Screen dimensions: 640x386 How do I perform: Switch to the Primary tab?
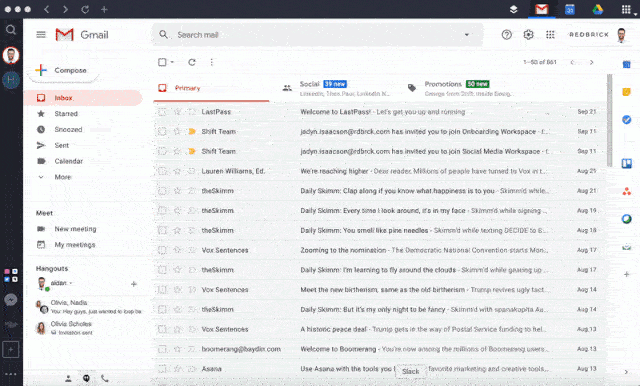[211, 88]
